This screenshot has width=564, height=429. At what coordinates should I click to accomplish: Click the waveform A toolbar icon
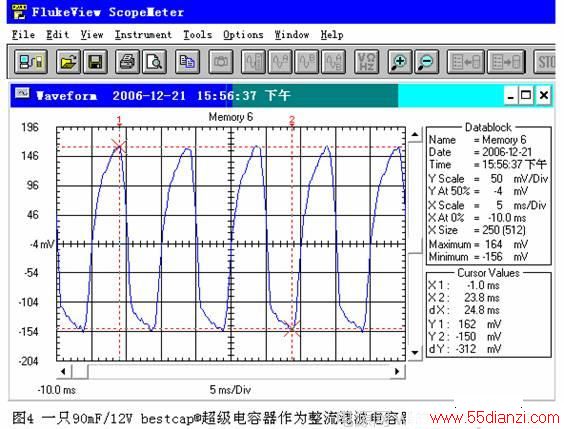point(280,62)
